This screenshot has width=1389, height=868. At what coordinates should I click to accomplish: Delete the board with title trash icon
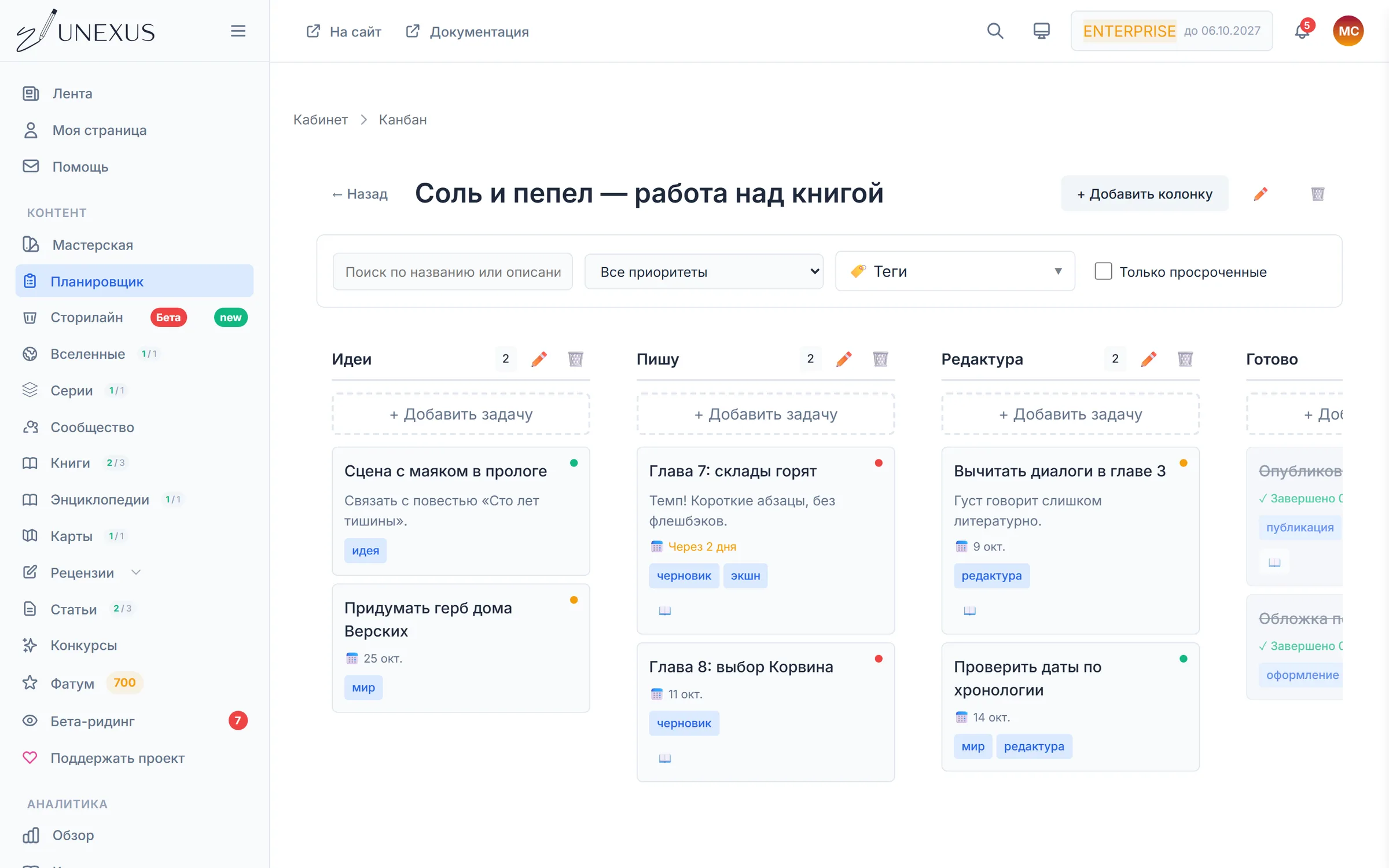pos(1318,194)
